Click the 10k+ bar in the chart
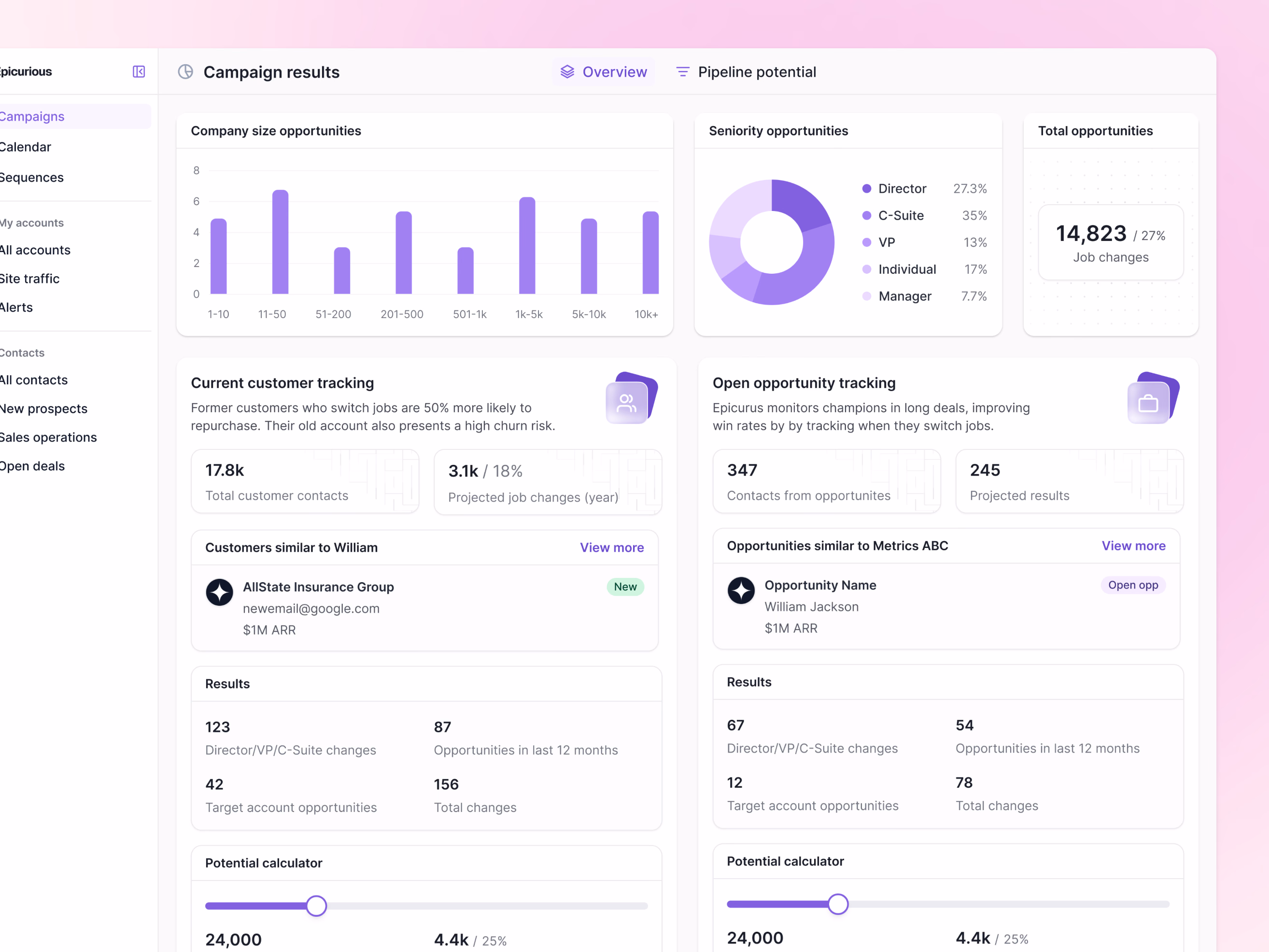This screenshot has height=952, width=1269. [650, 253]
